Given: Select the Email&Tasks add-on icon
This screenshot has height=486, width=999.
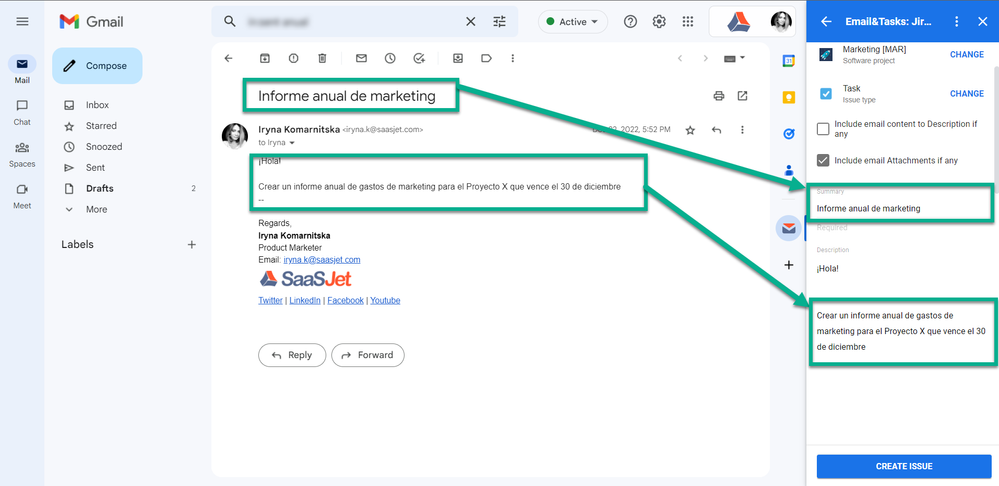Looking at the screenshot, I should (x=789, y=229).
